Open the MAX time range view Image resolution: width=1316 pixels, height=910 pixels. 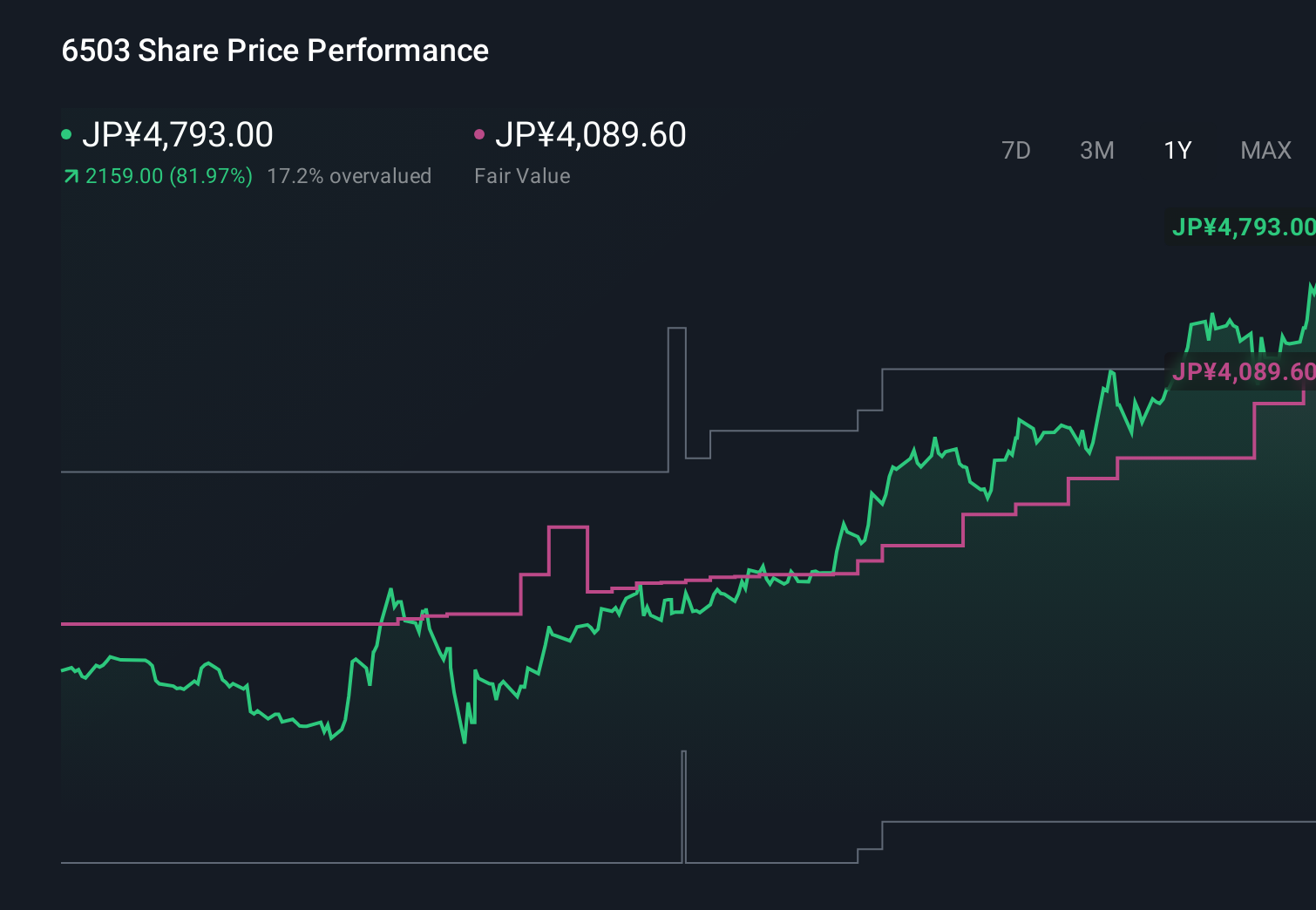coord(1265,150)
